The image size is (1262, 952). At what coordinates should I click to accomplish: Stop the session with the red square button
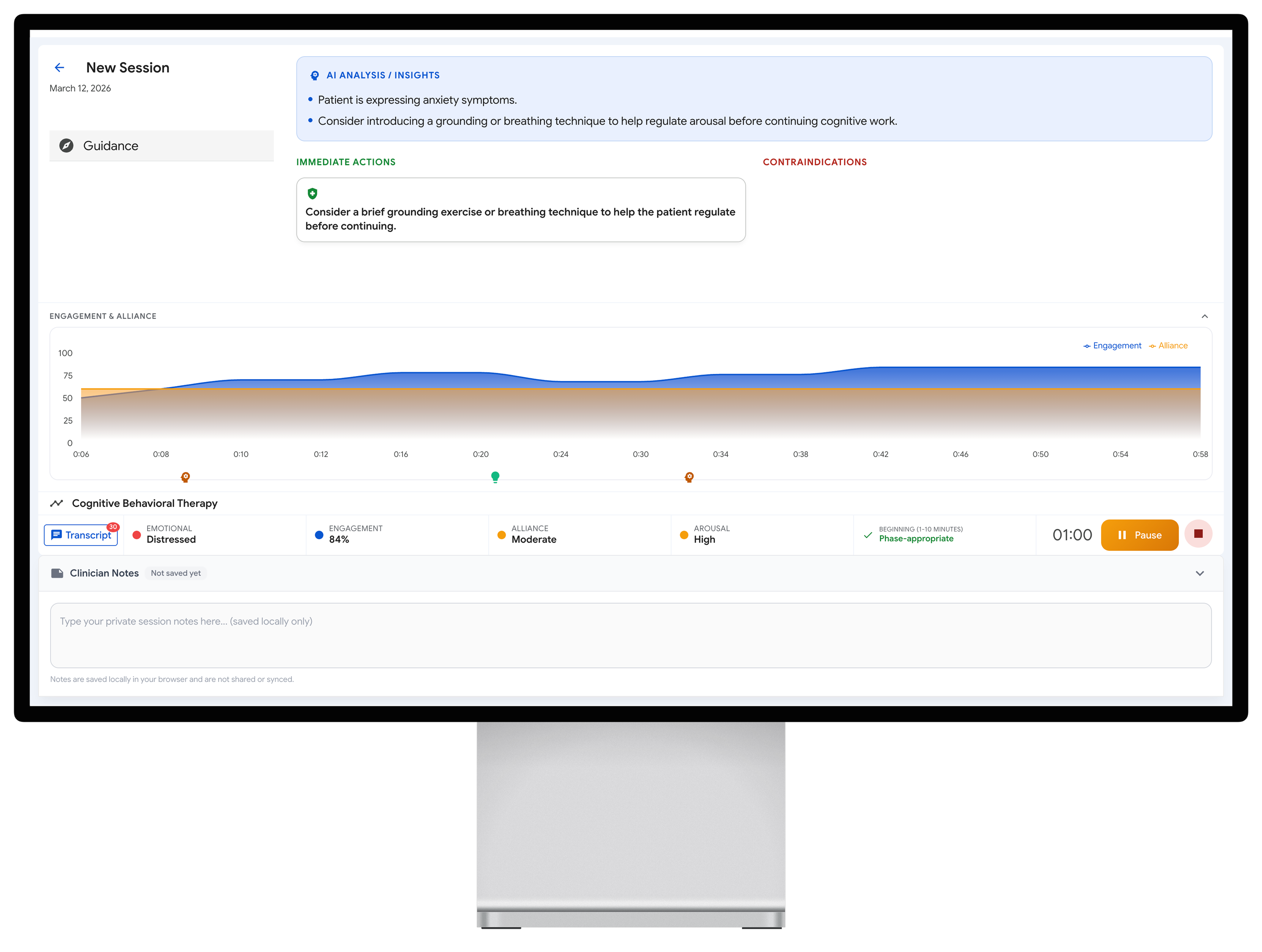click(1198, 534)
